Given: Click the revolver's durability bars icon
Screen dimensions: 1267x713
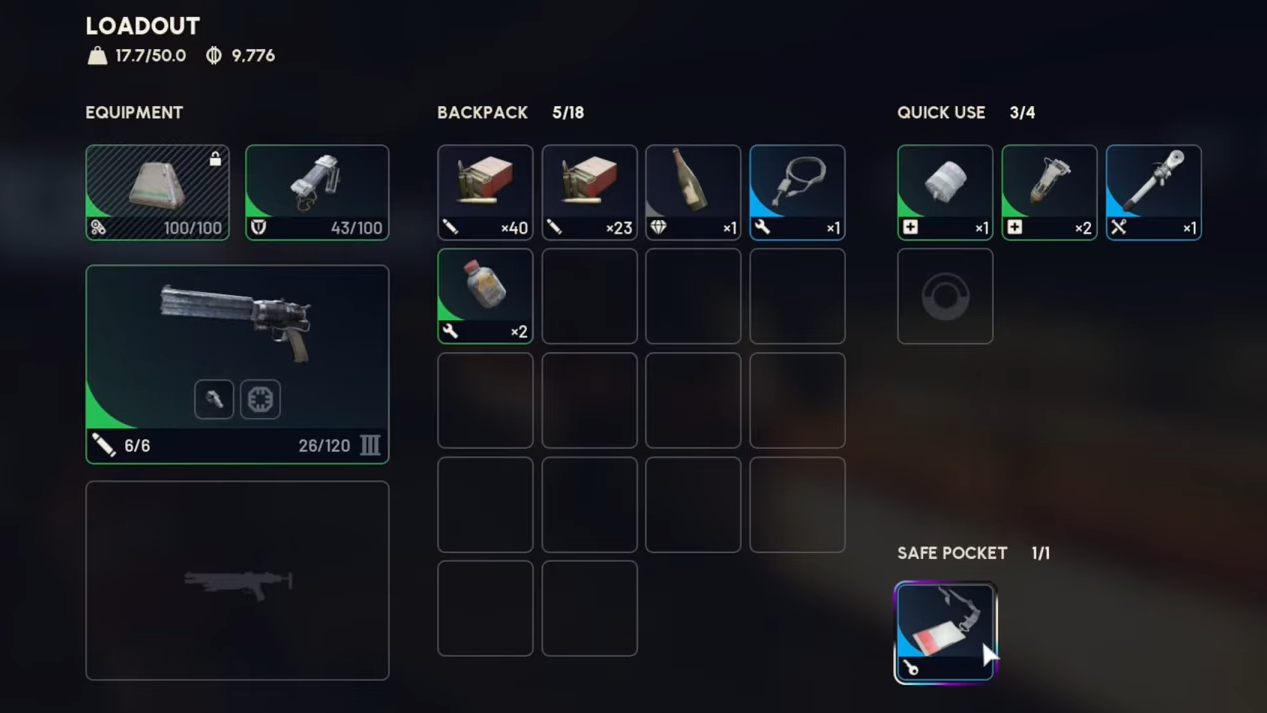Looking at the screenshot, I should [370, 445].
